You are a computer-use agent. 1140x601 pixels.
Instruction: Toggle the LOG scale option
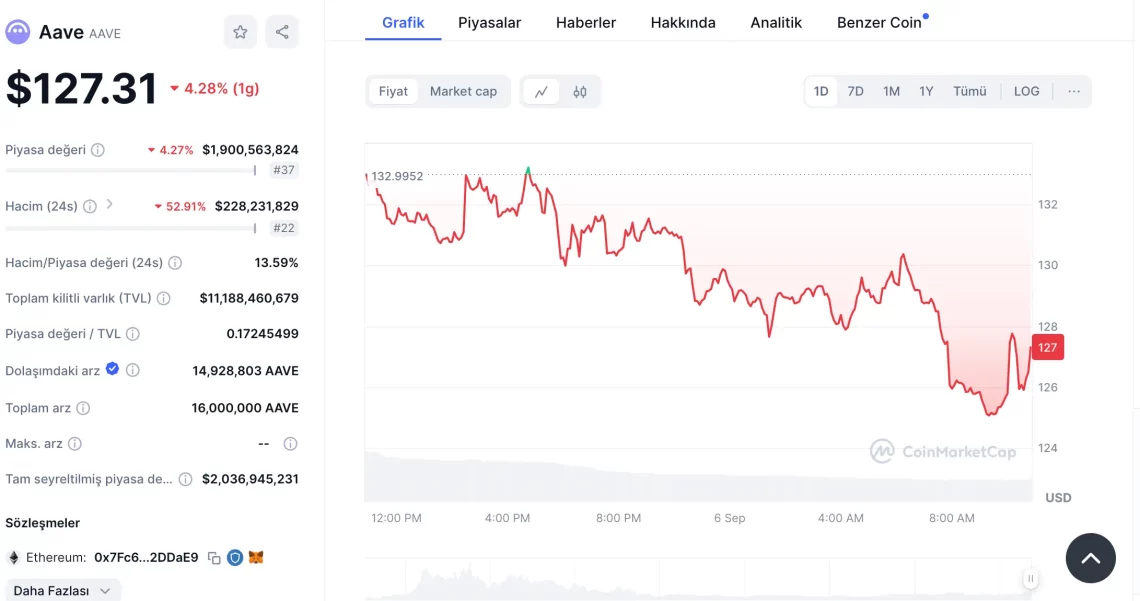click(1026, 91)
